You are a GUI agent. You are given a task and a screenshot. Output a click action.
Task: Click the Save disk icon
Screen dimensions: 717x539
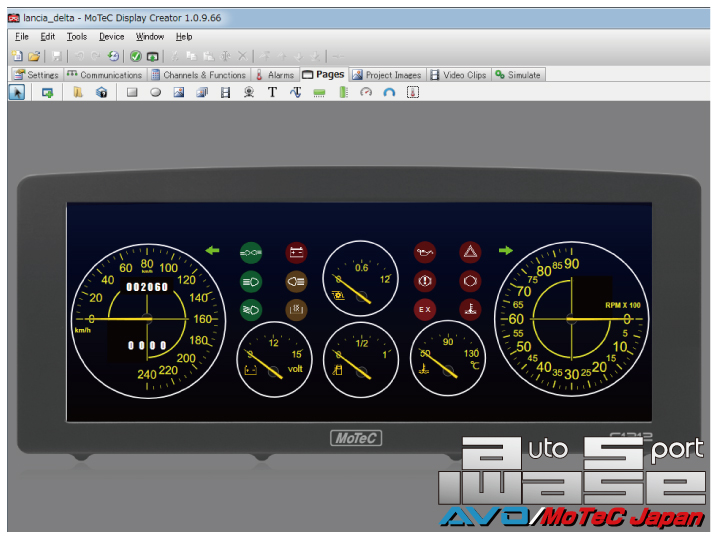tap(57, 56)
